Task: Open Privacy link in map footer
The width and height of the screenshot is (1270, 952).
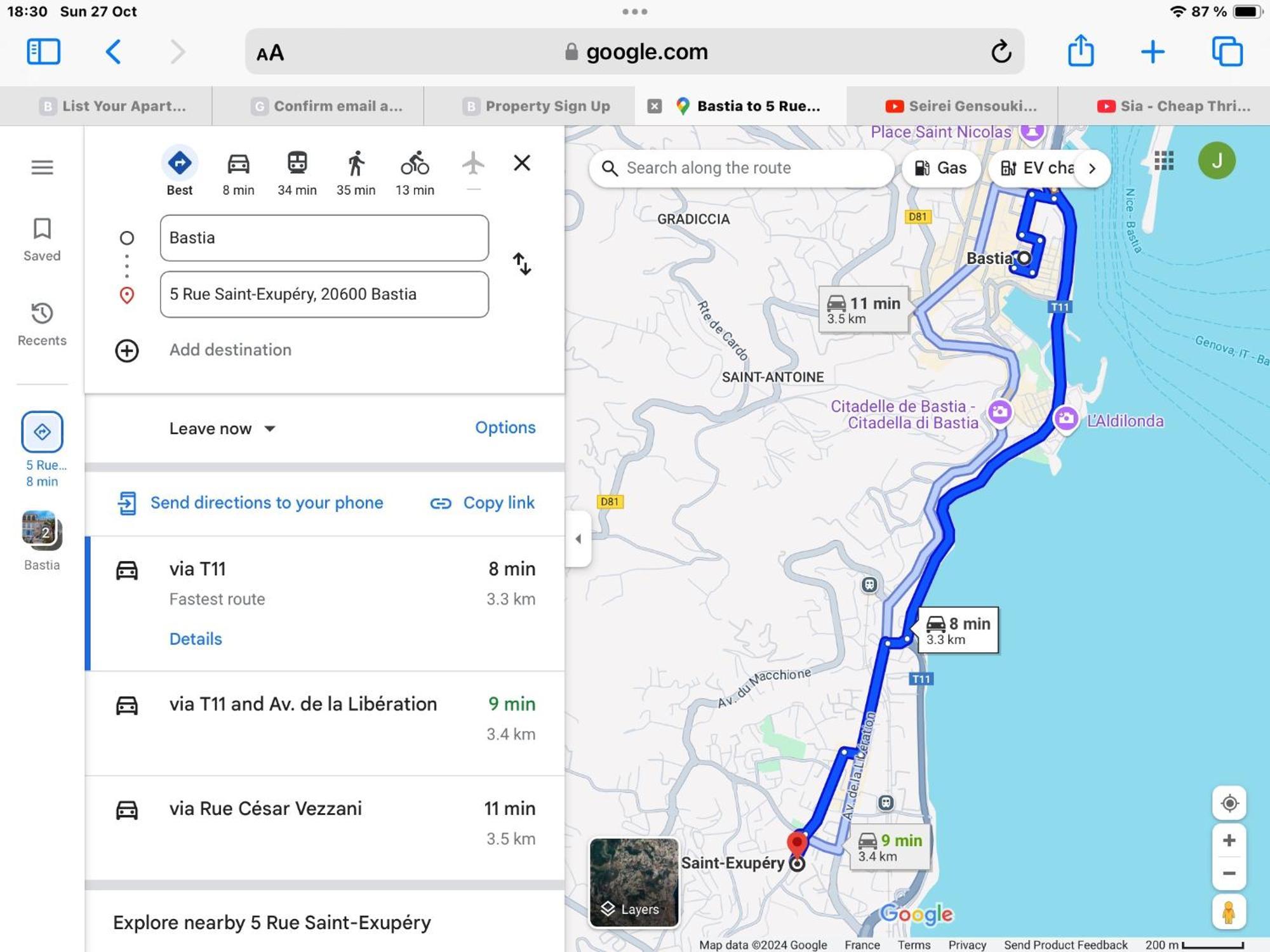Action: [966, 944]
